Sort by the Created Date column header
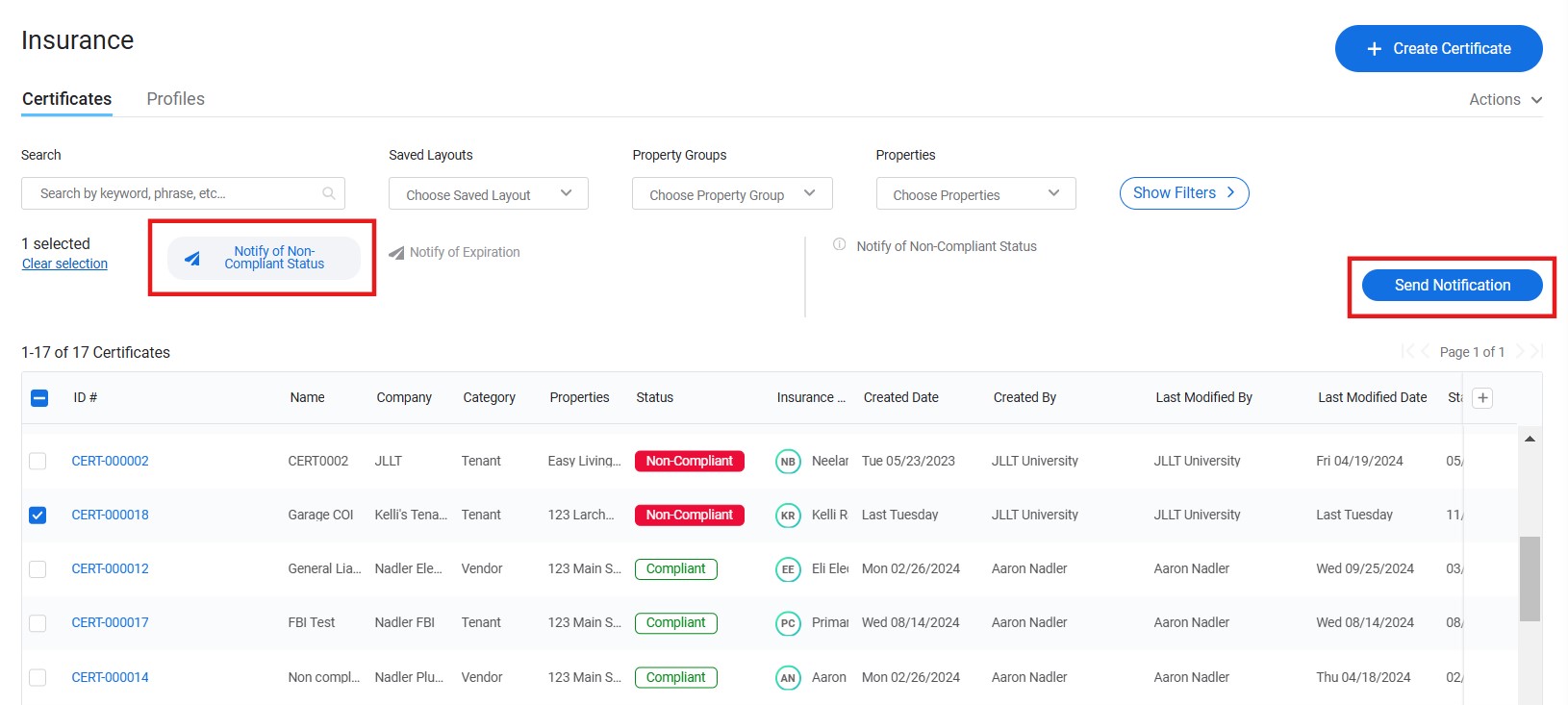Image resolution: width=1568 pixels, height=705 pixels. (x=900, y=398)
